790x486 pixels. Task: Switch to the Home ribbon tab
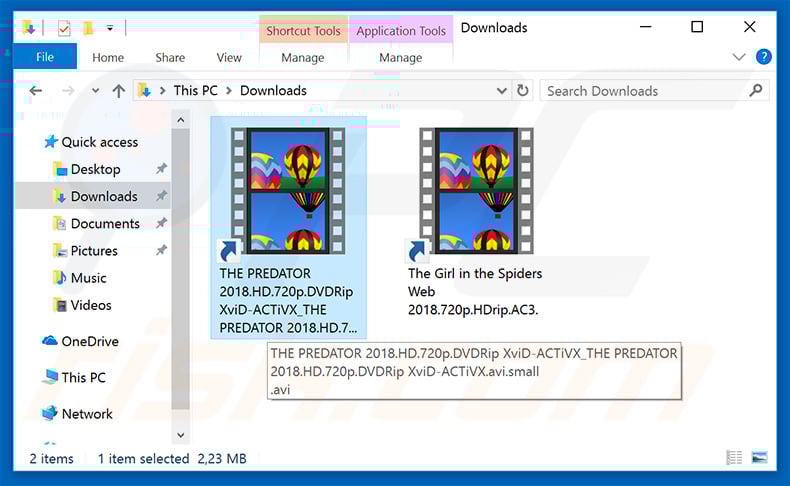tap(108, 58)
